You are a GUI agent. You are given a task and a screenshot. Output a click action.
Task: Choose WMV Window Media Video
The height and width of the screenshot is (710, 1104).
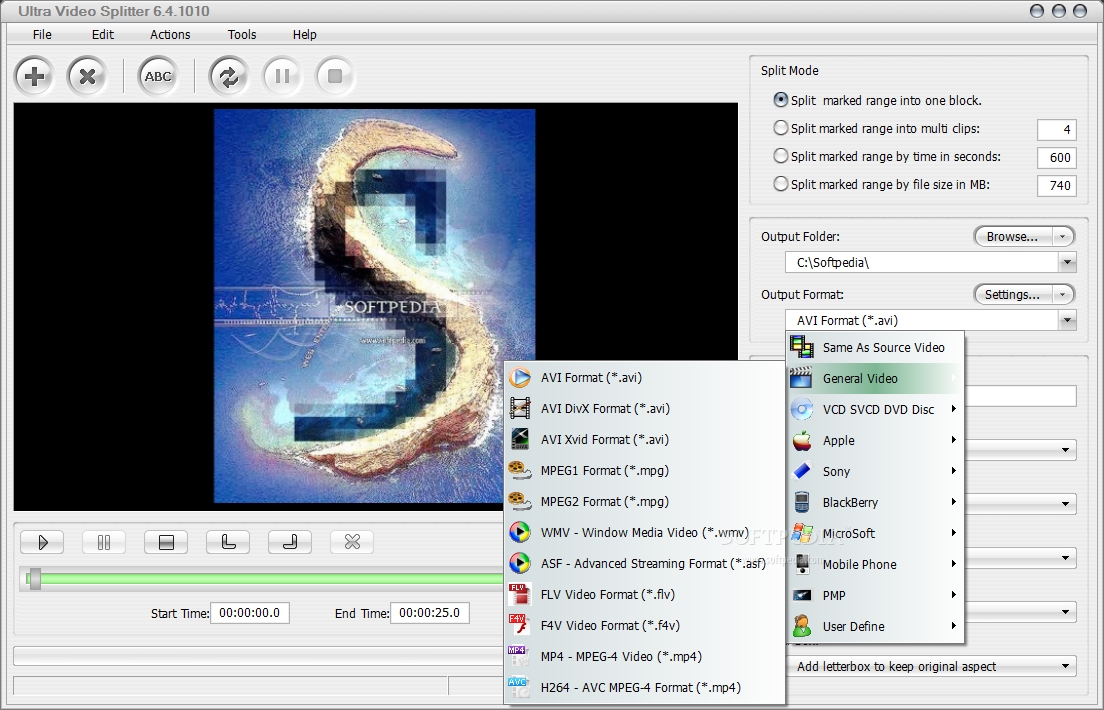644,532
